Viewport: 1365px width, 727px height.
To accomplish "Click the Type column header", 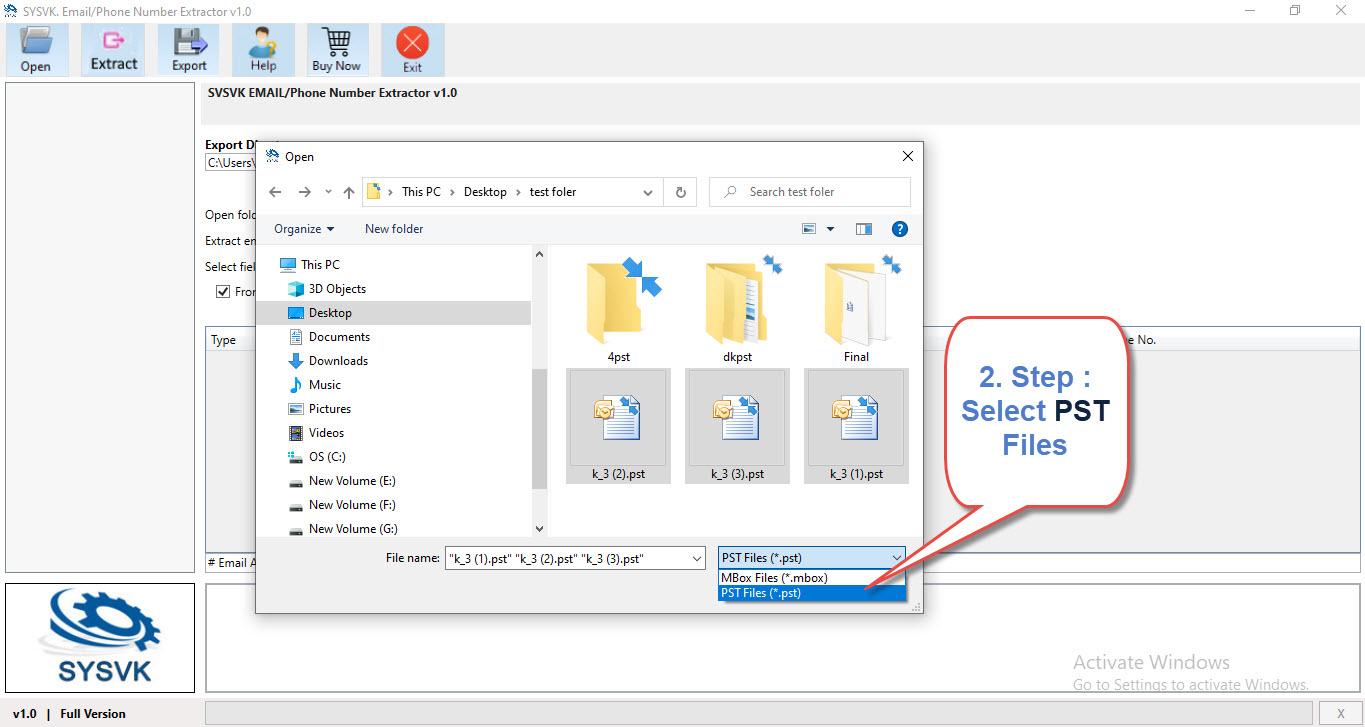I will click(224, 340).
